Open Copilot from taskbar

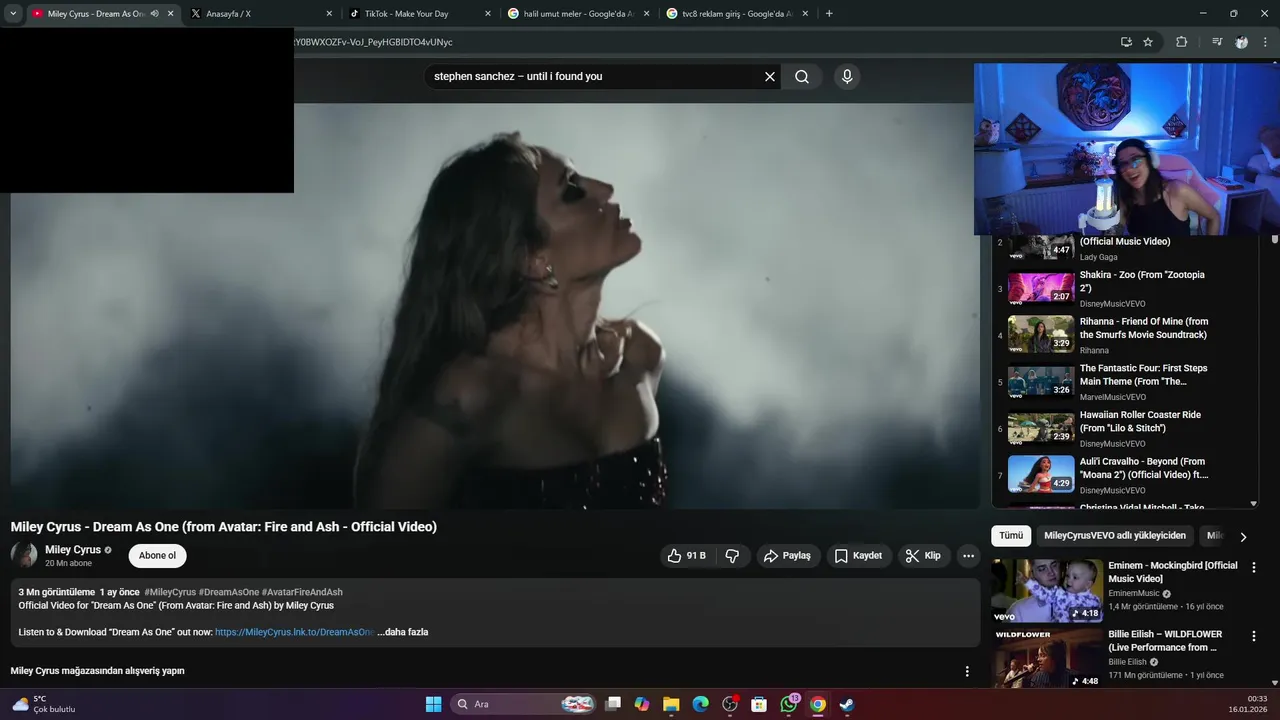[x=642, y=704]
